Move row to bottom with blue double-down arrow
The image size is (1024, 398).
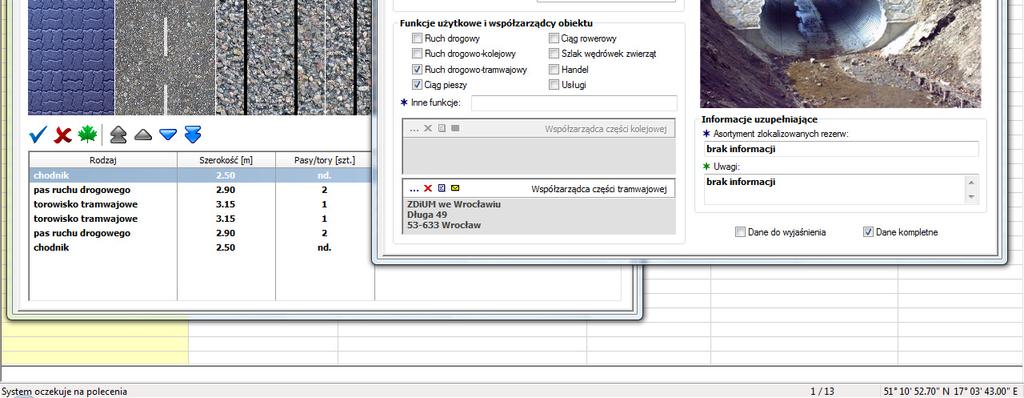193,135
